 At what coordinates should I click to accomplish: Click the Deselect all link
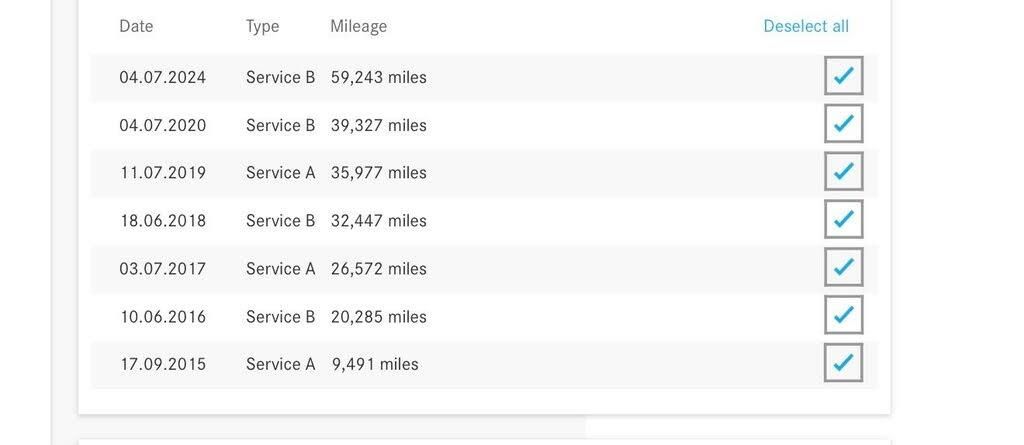[806, 26]
